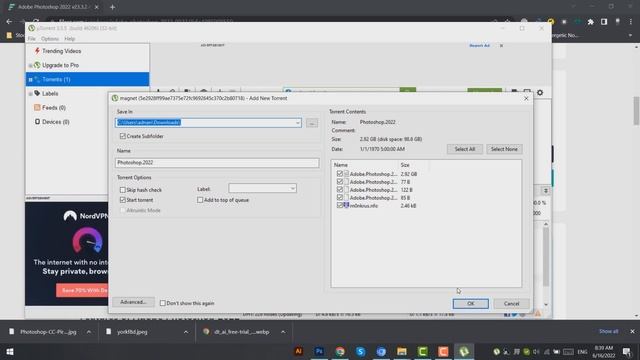
Task: Close the Add New Torrent dialog
Action: [526, 98]
